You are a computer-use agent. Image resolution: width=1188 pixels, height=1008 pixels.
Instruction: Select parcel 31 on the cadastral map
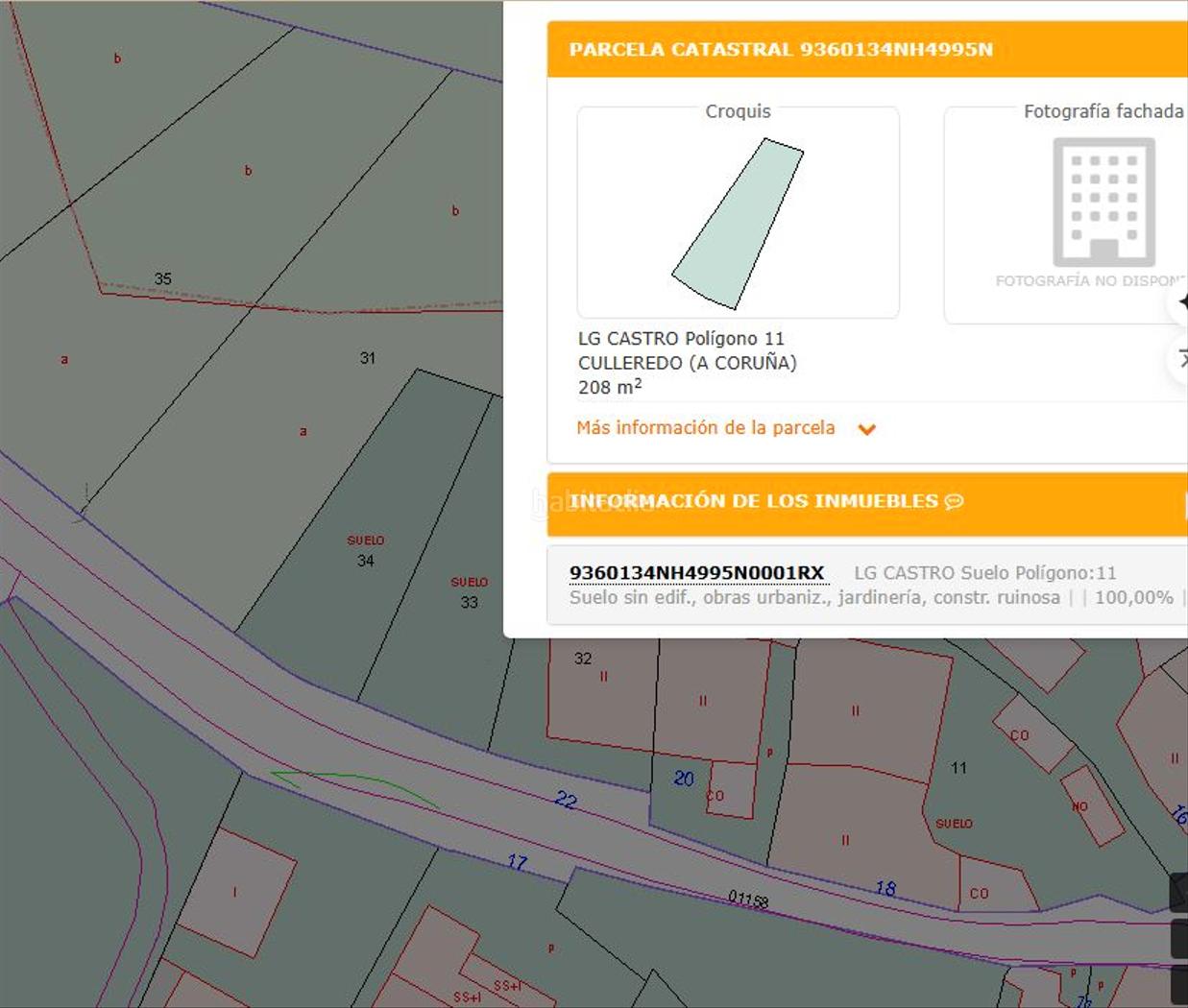tap(368, 358)
